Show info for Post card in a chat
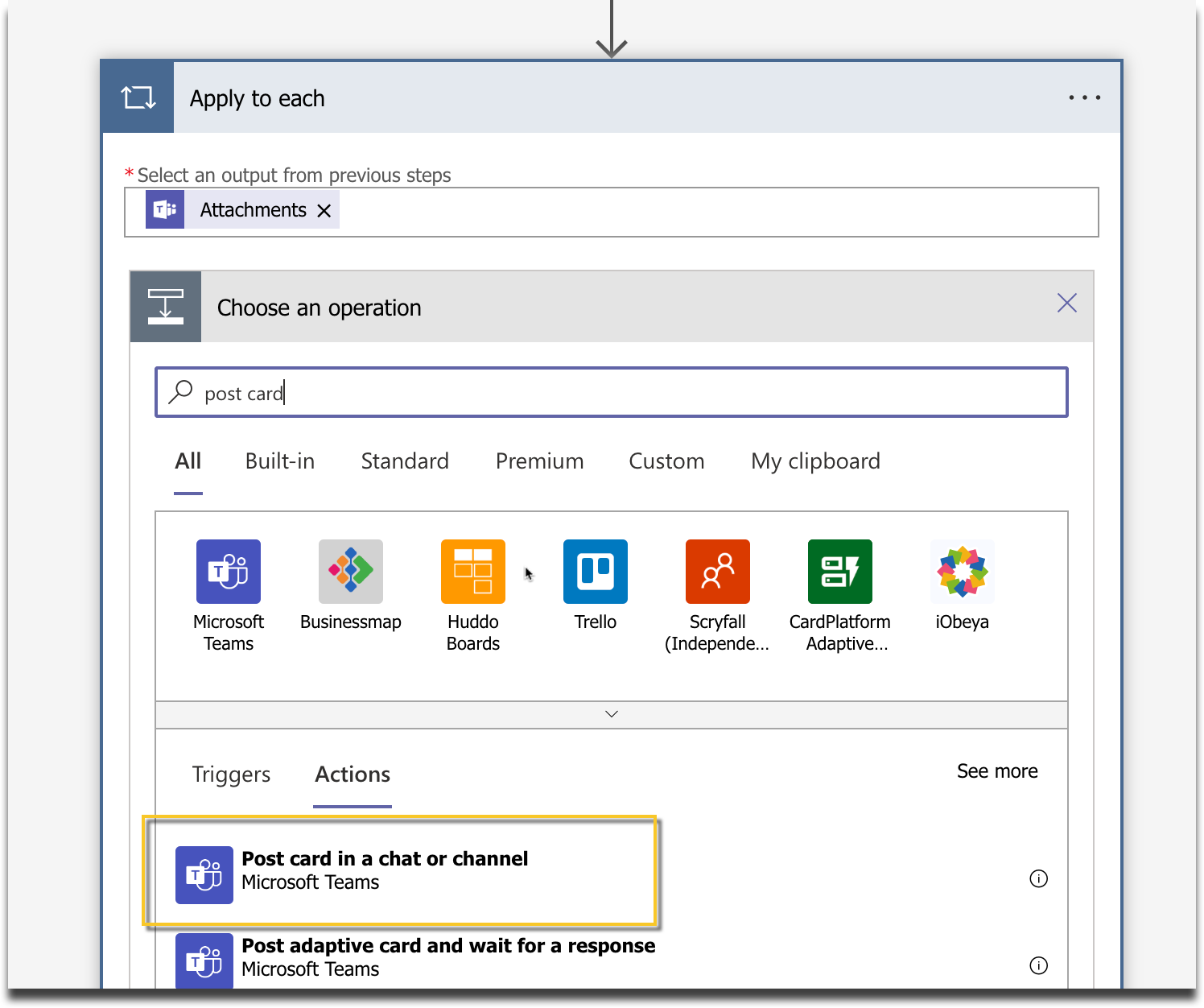1204x1008 pixels. (x=1039, y=878)
